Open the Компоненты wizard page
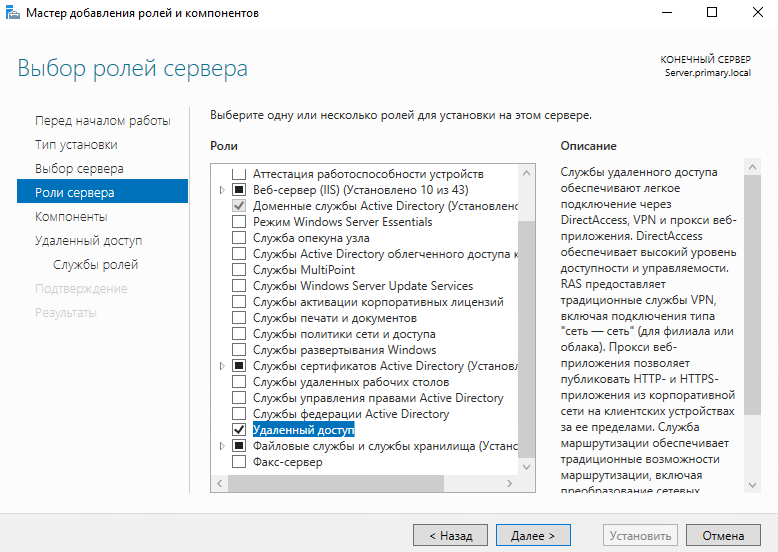Viewport: 778px width, 552px height. point(71,217)
